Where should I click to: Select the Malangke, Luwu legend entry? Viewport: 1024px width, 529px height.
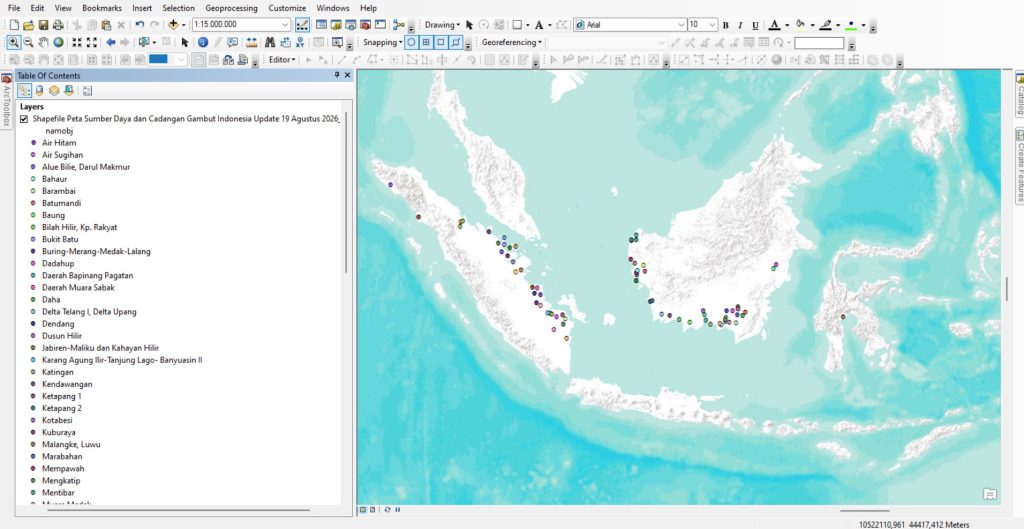(x=71, y=445)
